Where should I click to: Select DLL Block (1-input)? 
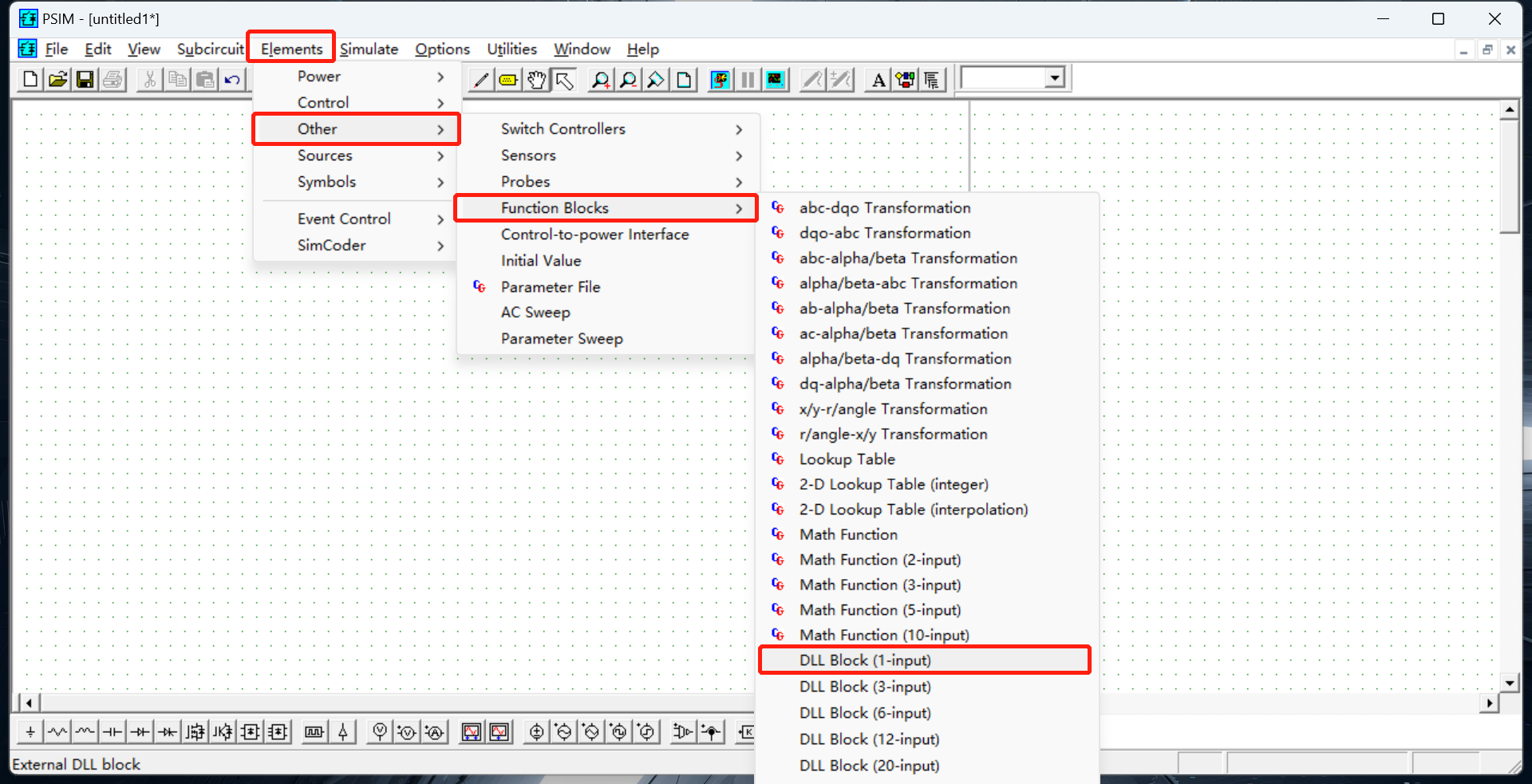[x=925, y=660]
